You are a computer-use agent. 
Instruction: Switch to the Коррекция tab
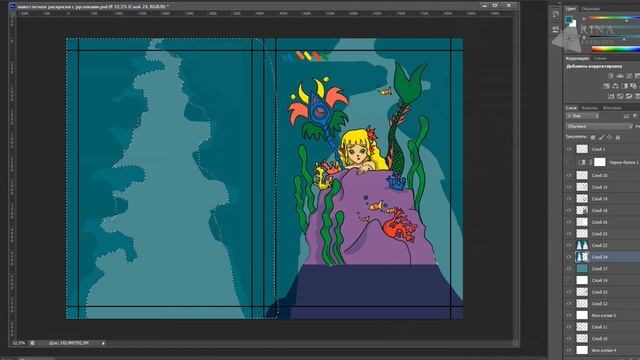(x=577, y=58)
